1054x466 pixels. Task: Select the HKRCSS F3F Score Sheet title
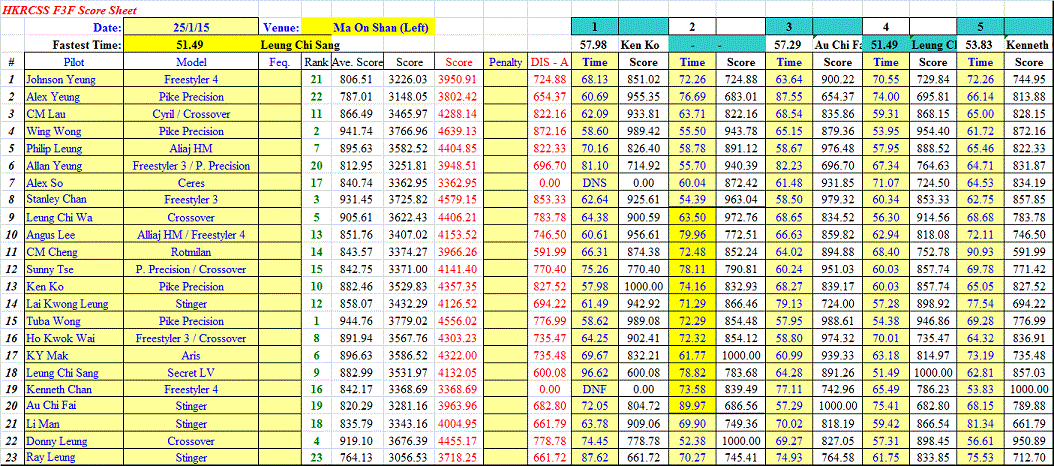(62, 9)
